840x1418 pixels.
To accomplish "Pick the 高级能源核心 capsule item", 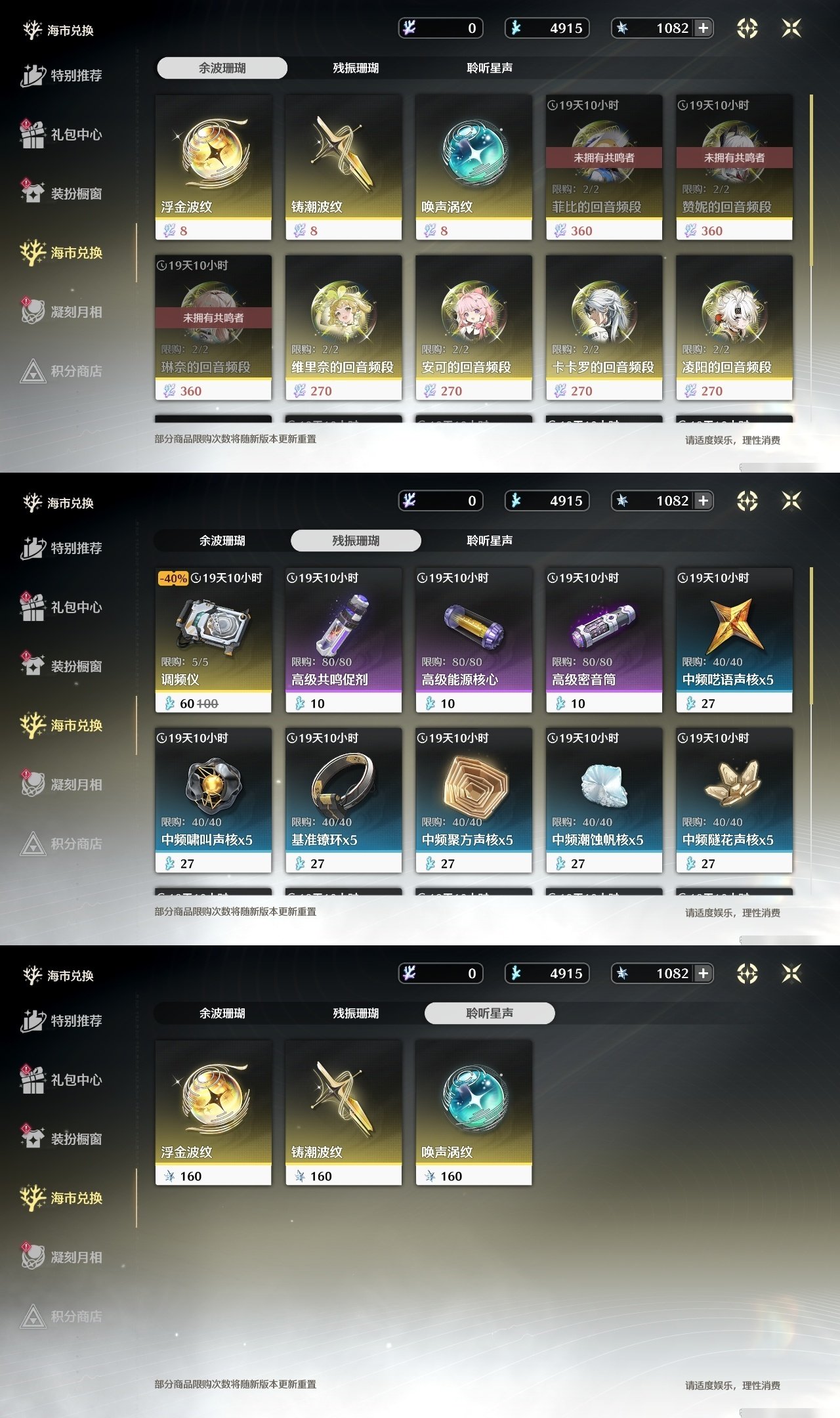I will click(474, 640).
